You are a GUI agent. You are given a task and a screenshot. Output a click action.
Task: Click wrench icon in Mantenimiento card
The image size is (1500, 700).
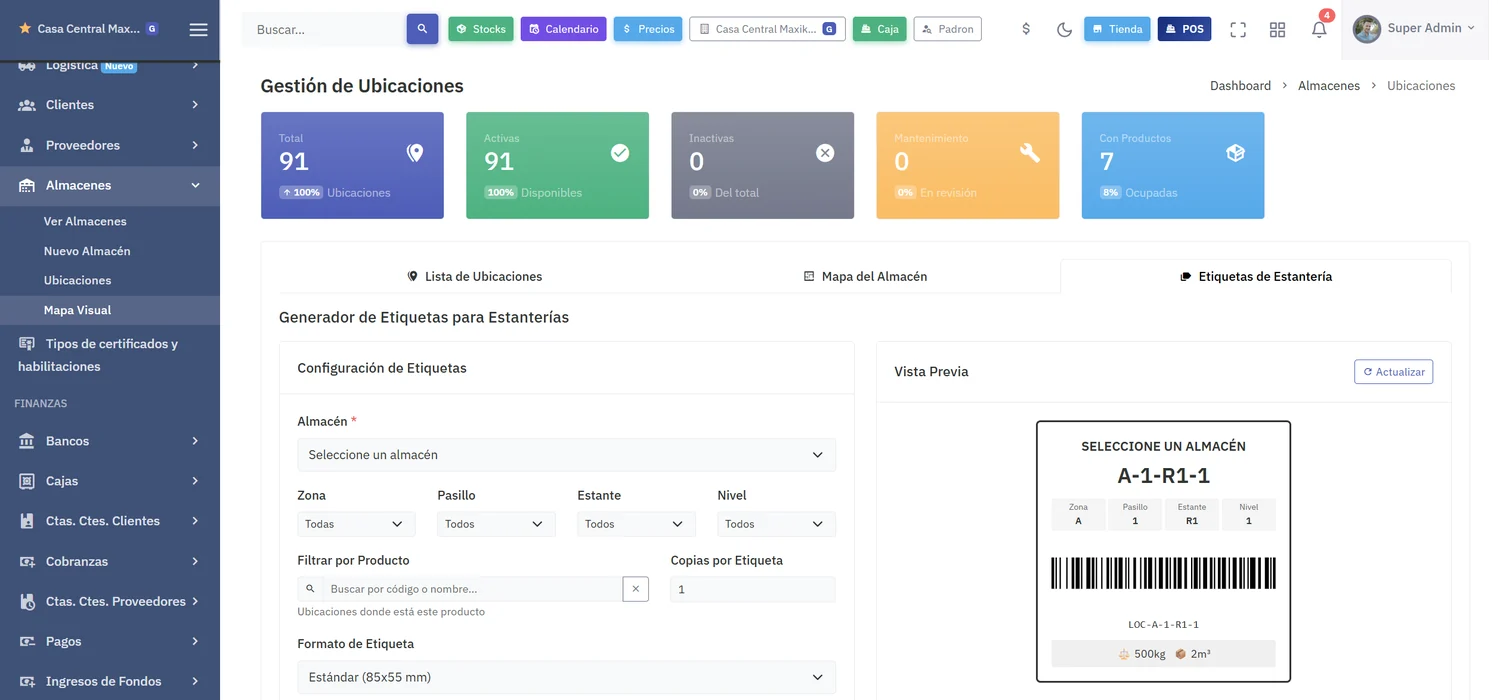[x=1030, y=153]
